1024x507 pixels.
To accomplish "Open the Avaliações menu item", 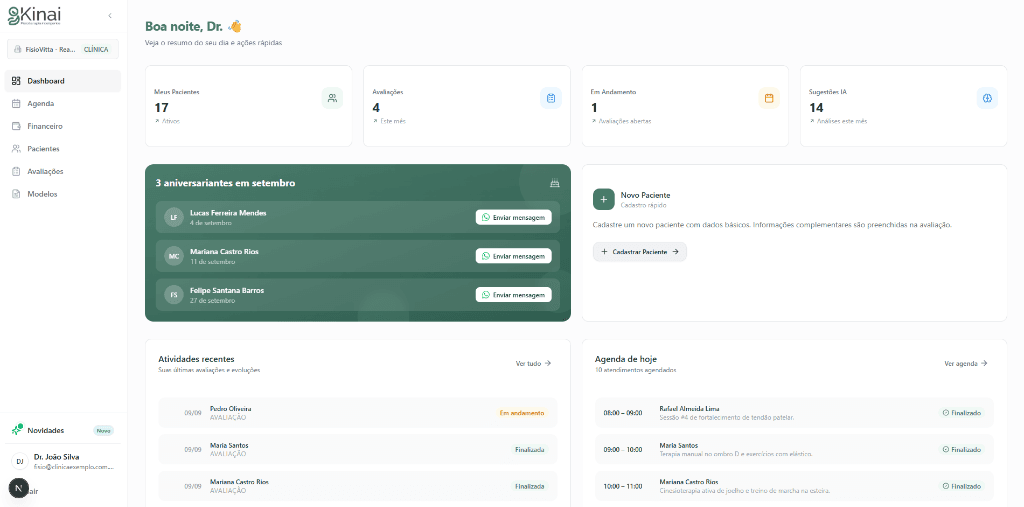I will 63,171.
